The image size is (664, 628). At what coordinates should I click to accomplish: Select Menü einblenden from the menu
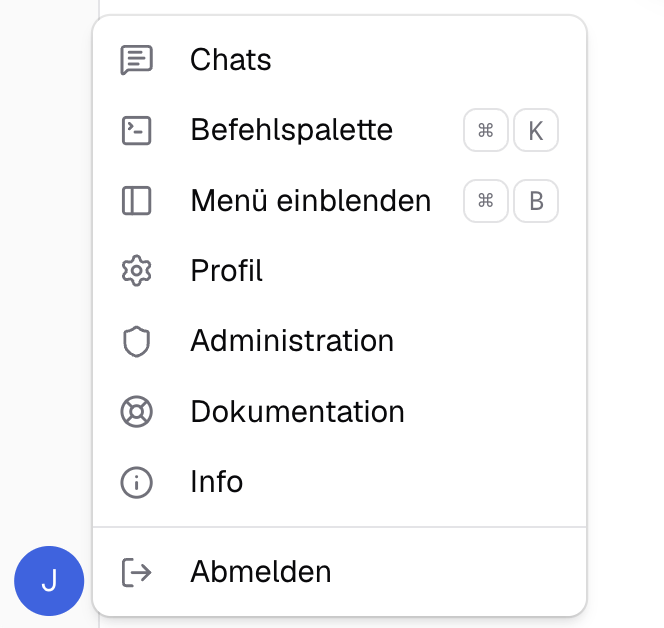pos(340,201)
